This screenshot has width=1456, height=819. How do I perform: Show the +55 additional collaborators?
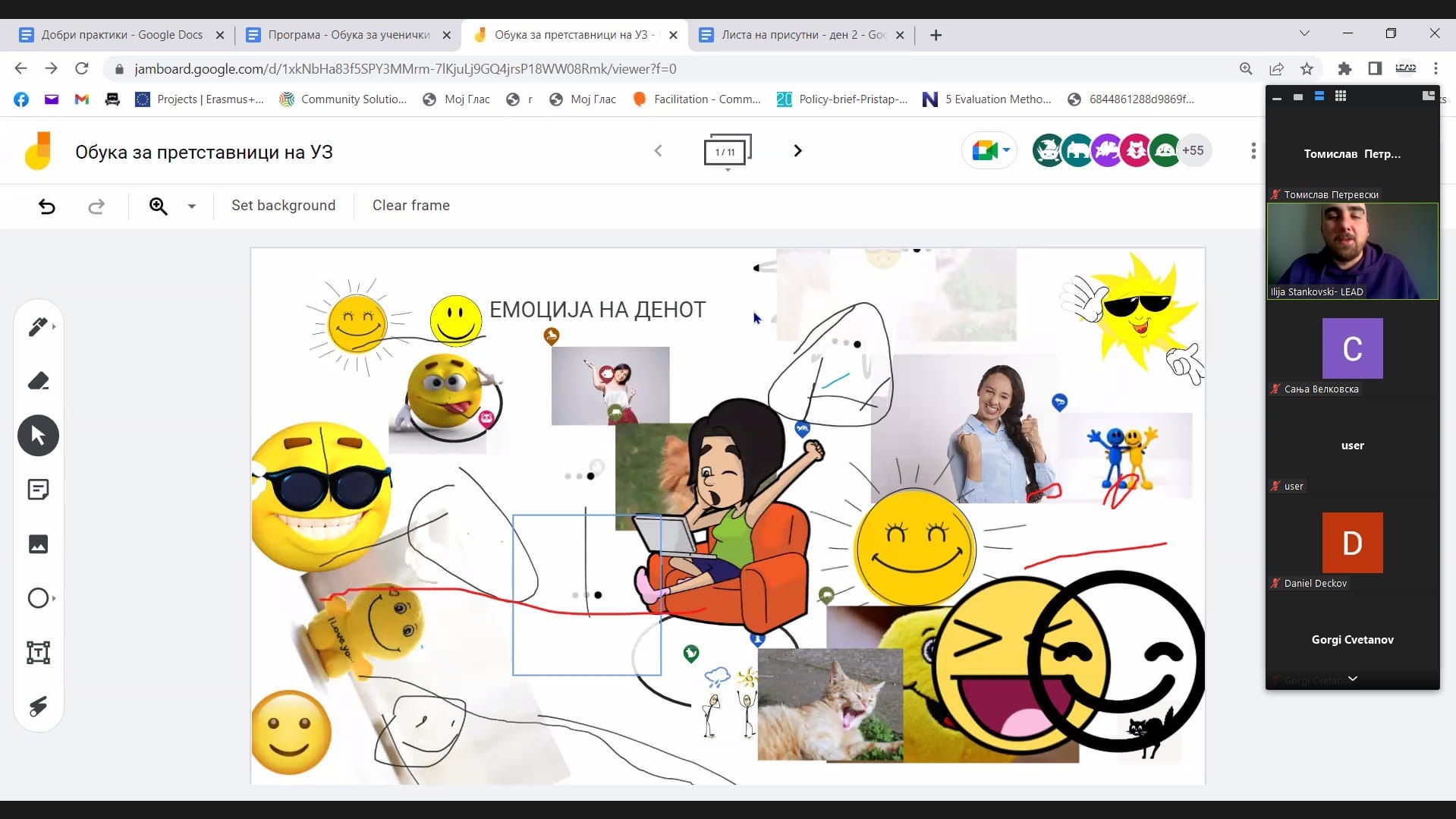1193,151
